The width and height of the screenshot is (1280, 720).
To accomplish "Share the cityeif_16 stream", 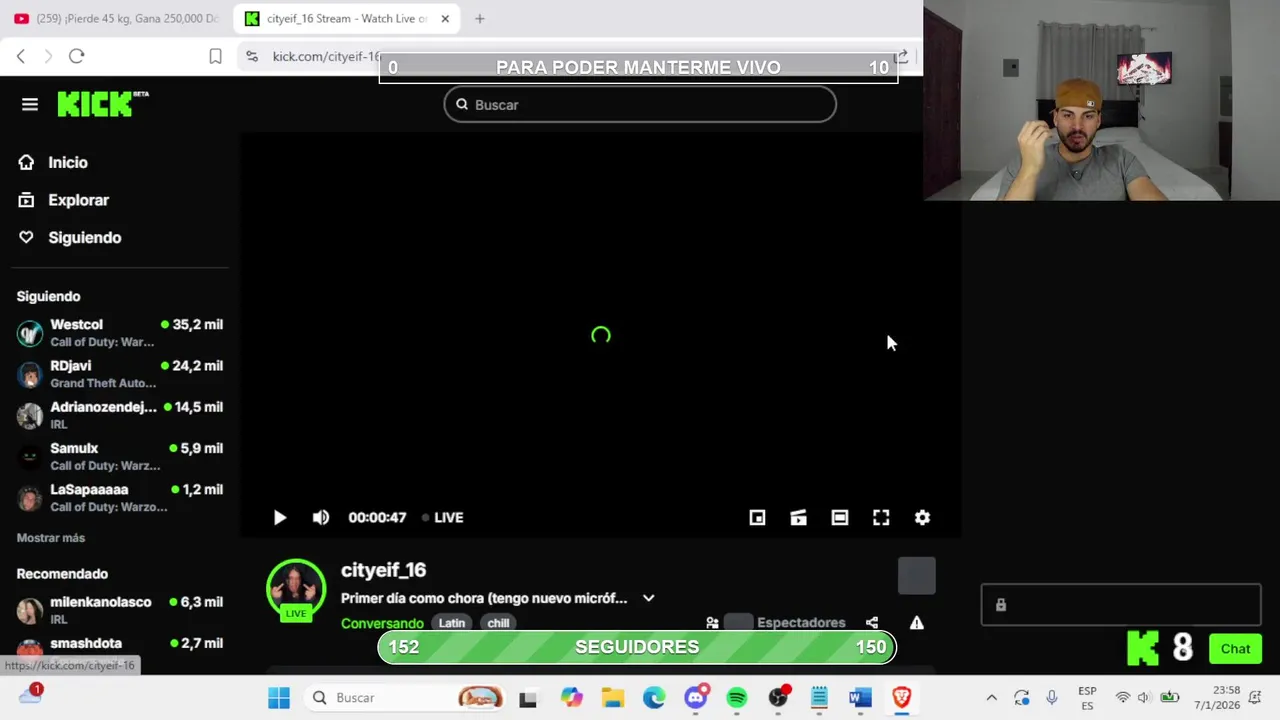I will point(872,623).
